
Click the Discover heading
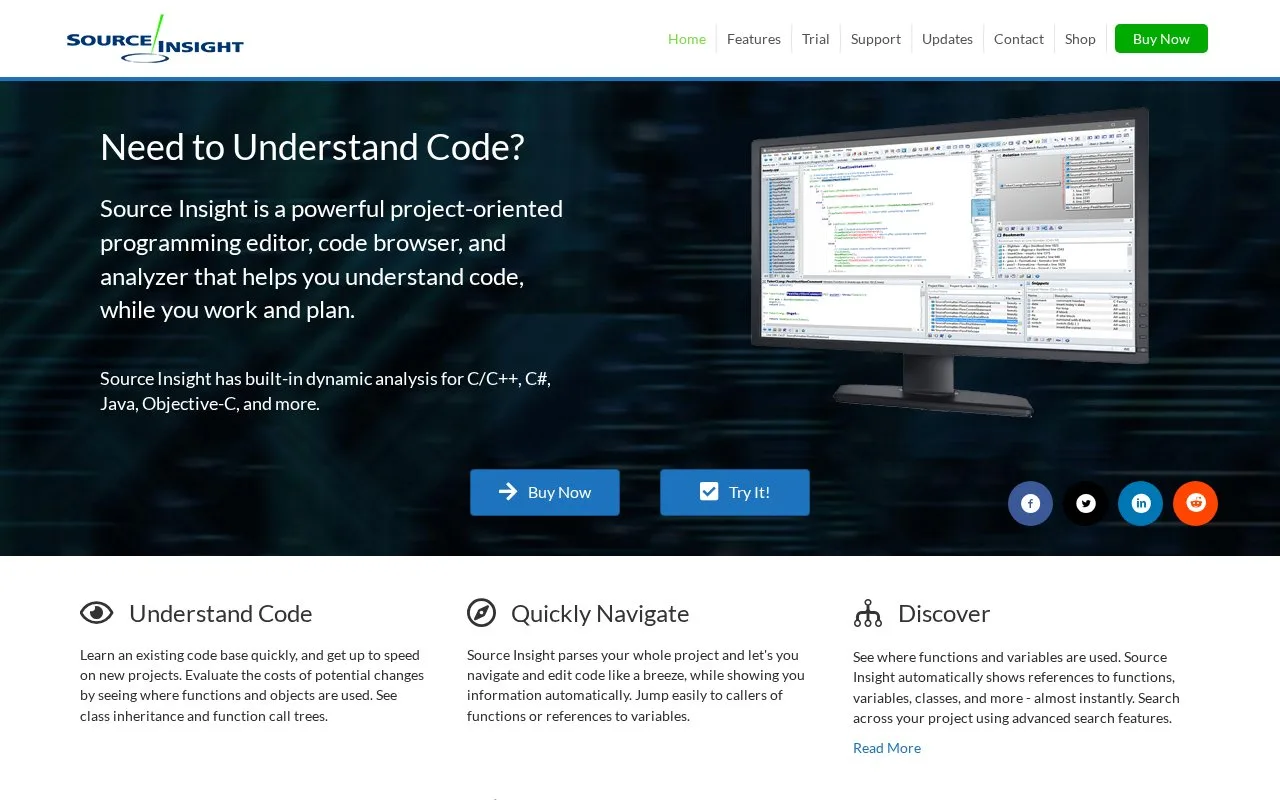[x=944, y=613]
